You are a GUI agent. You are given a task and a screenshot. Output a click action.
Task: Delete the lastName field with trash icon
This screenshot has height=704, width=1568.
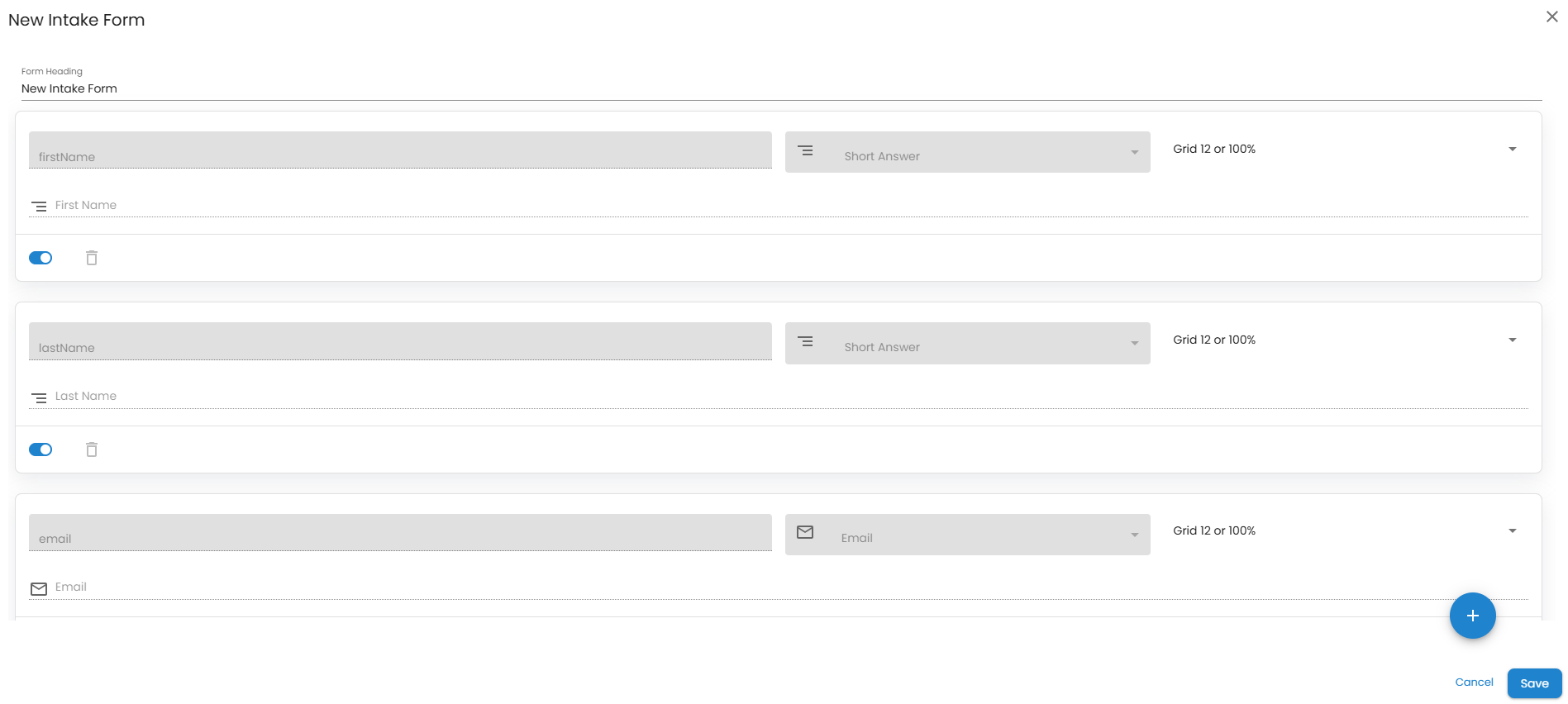pyautogui.click(x=92, y=450)
